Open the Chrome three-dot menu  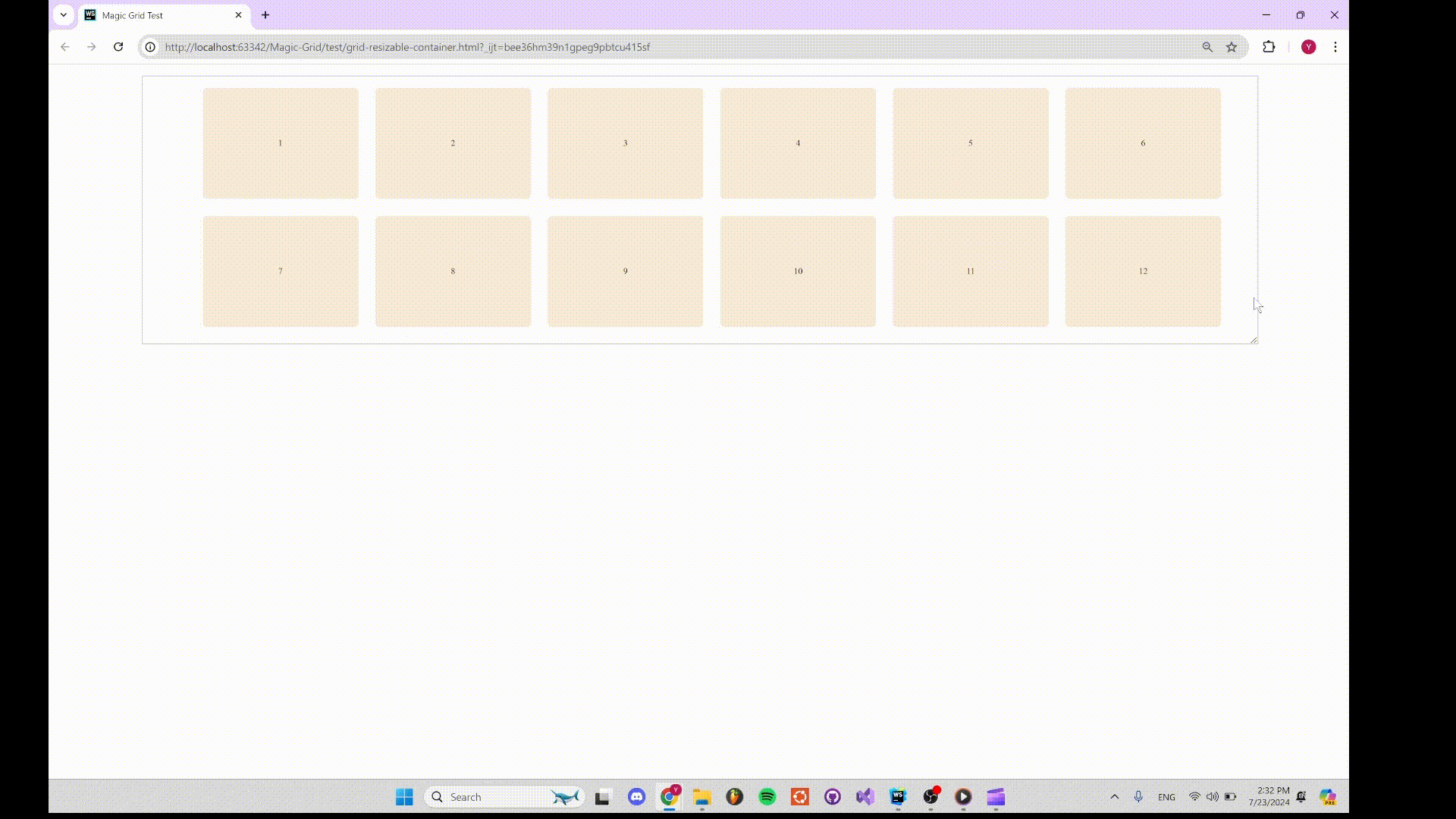[1335, 47]
